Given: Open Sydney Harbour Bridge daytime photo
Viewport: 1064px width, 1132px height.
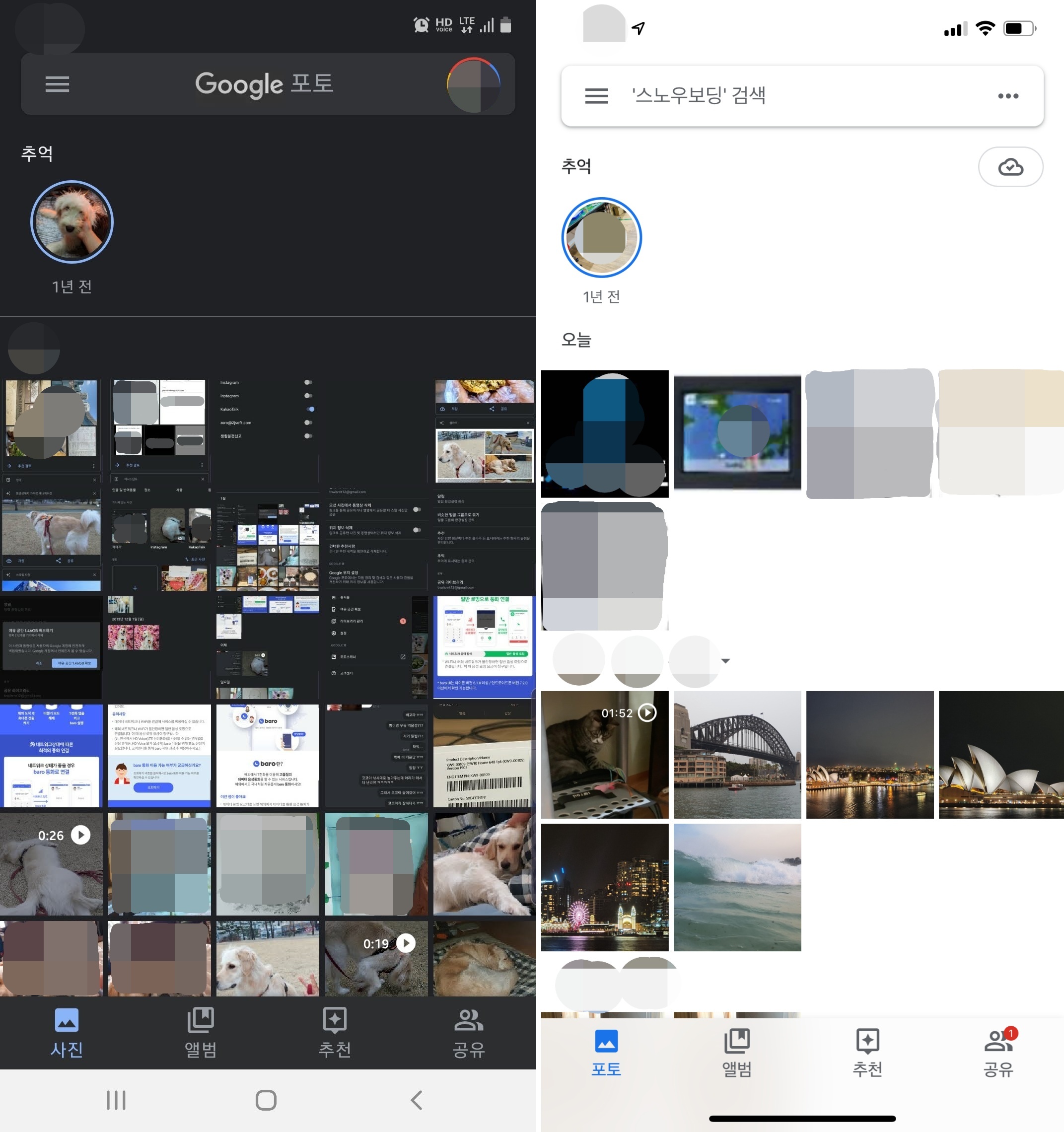Looking at the screenshot, I should click(x=737, y=755).
